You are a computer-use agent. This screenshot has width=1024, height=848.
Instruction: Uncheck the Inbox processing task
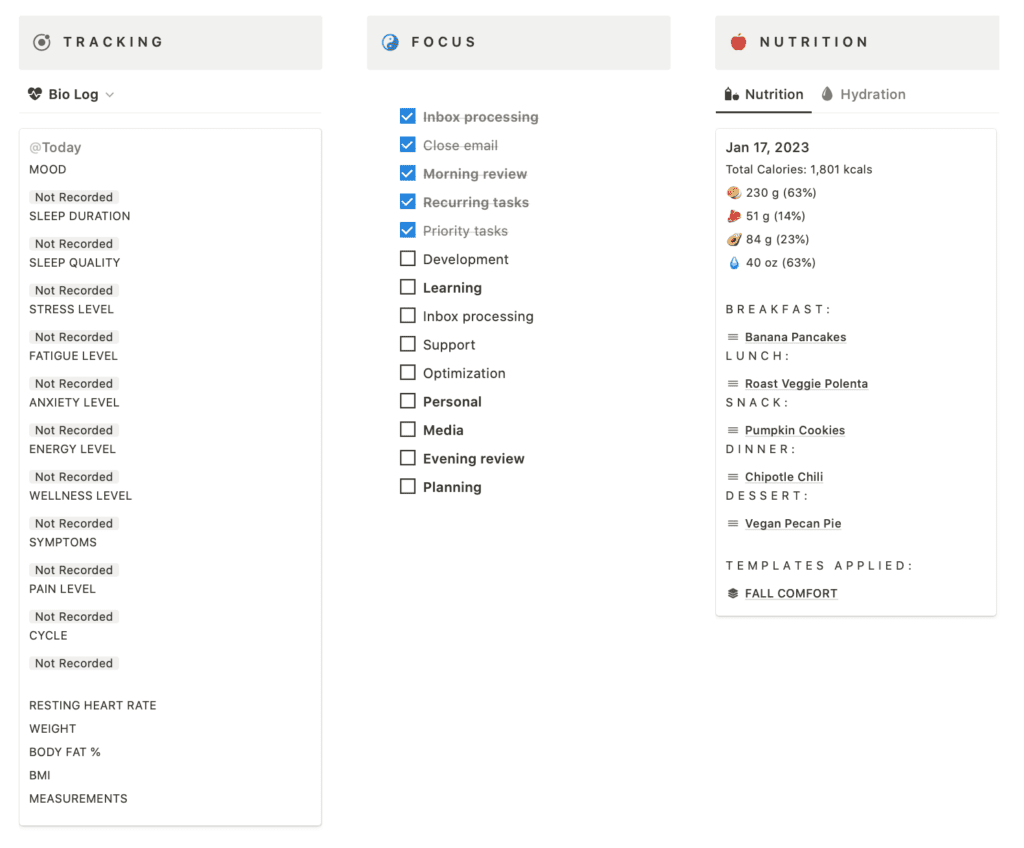tap(407, 116)
